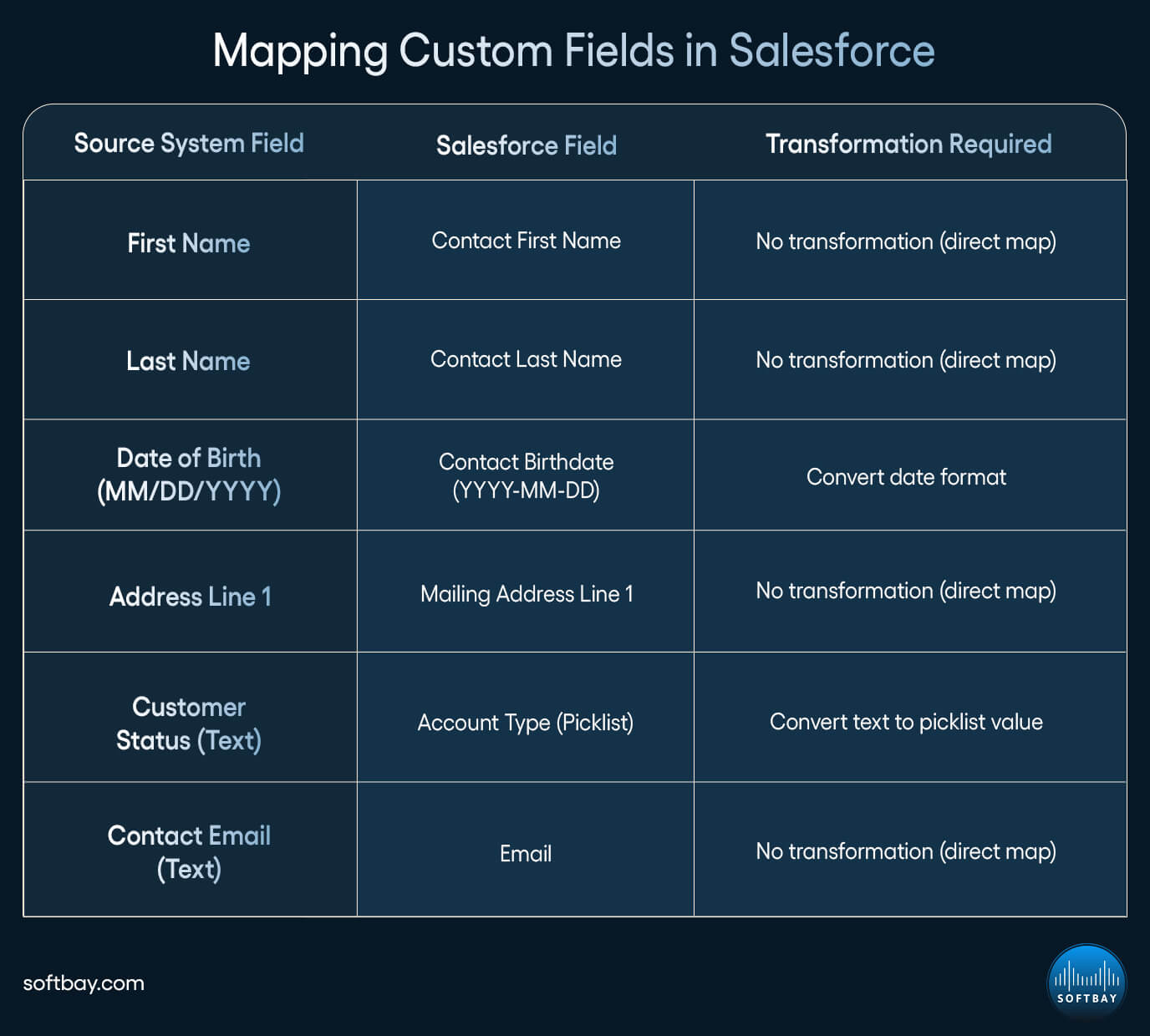Click the 'First Name' source field cell
The height and width of the screenshot is (1036, 1150).
point(191,241)
